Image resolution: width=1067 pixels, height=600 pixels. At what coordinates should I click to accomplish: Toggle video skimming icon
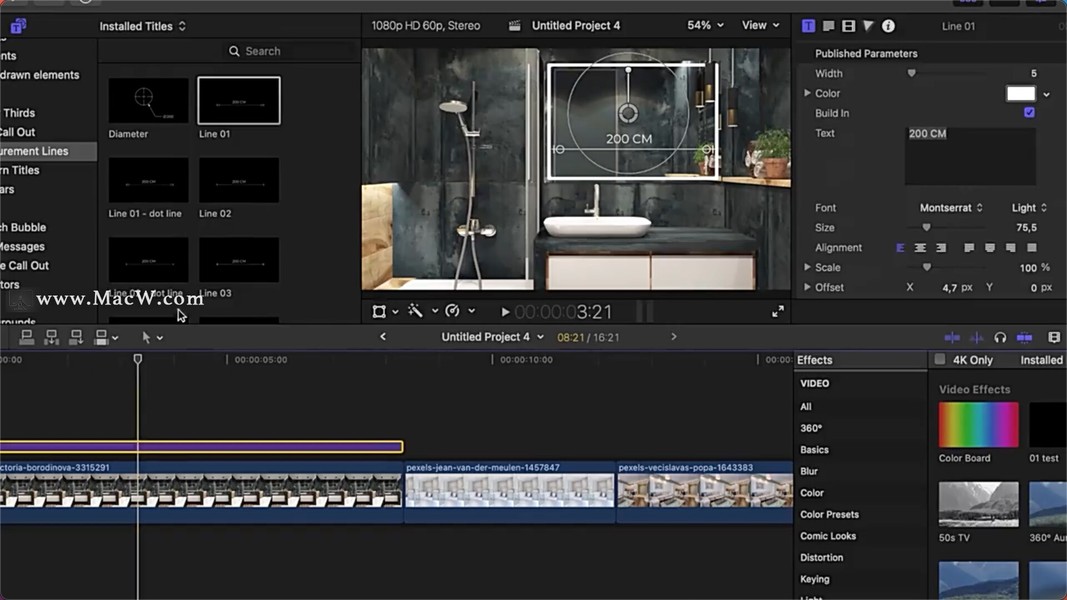click(952, 337)
